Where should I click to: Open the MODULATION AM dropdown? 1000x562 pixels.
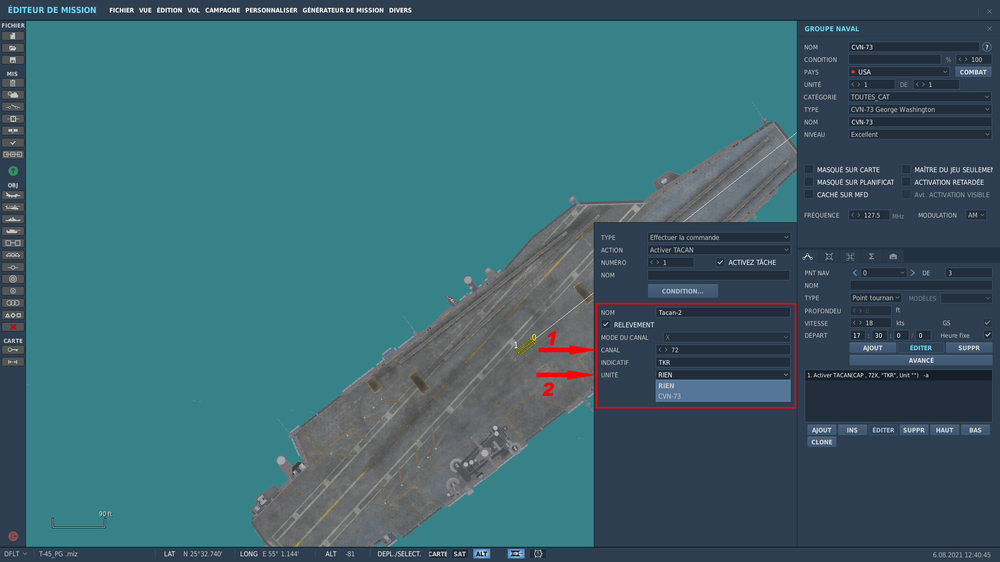(976, 216)
